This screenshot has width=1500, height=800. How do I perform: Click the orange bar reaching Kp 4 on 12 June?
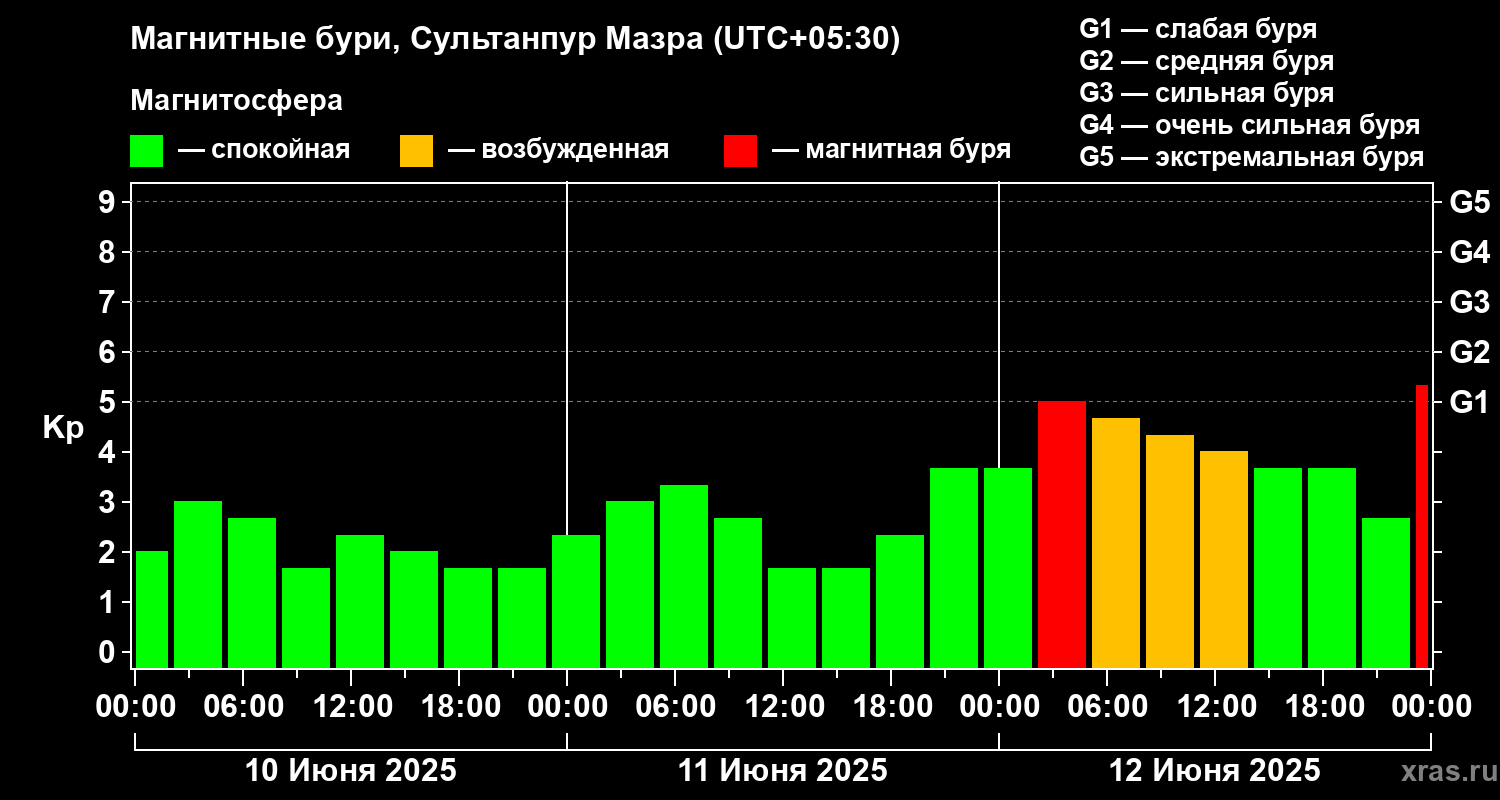[x=1224, y=559]
